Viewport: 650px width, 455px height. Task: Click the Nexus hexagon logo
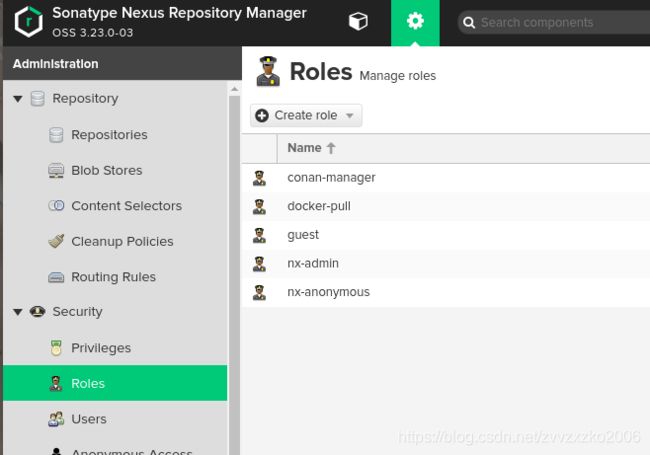tap(28, 22)
